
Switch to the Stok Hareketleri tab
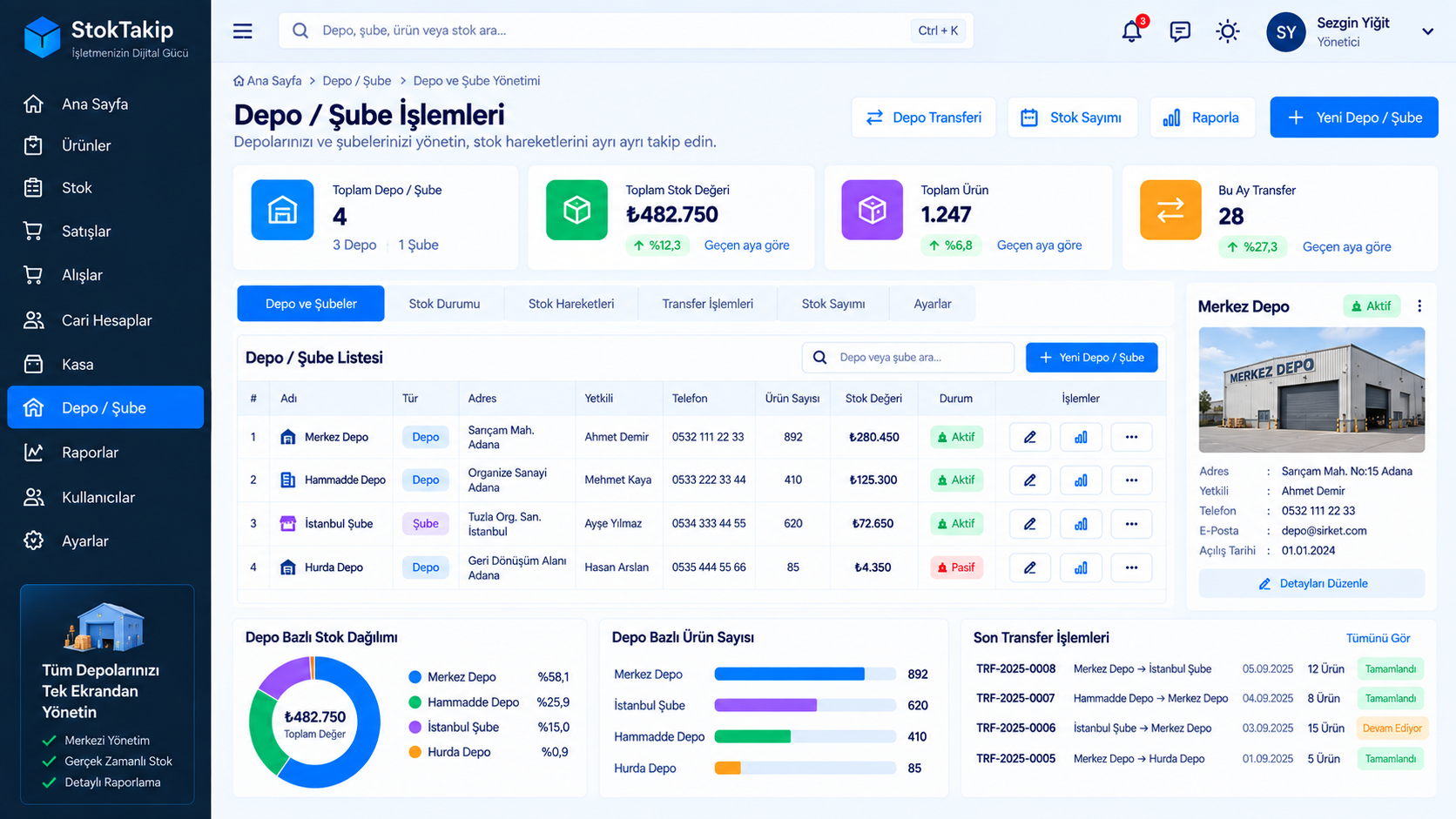[x=571, y=304]
